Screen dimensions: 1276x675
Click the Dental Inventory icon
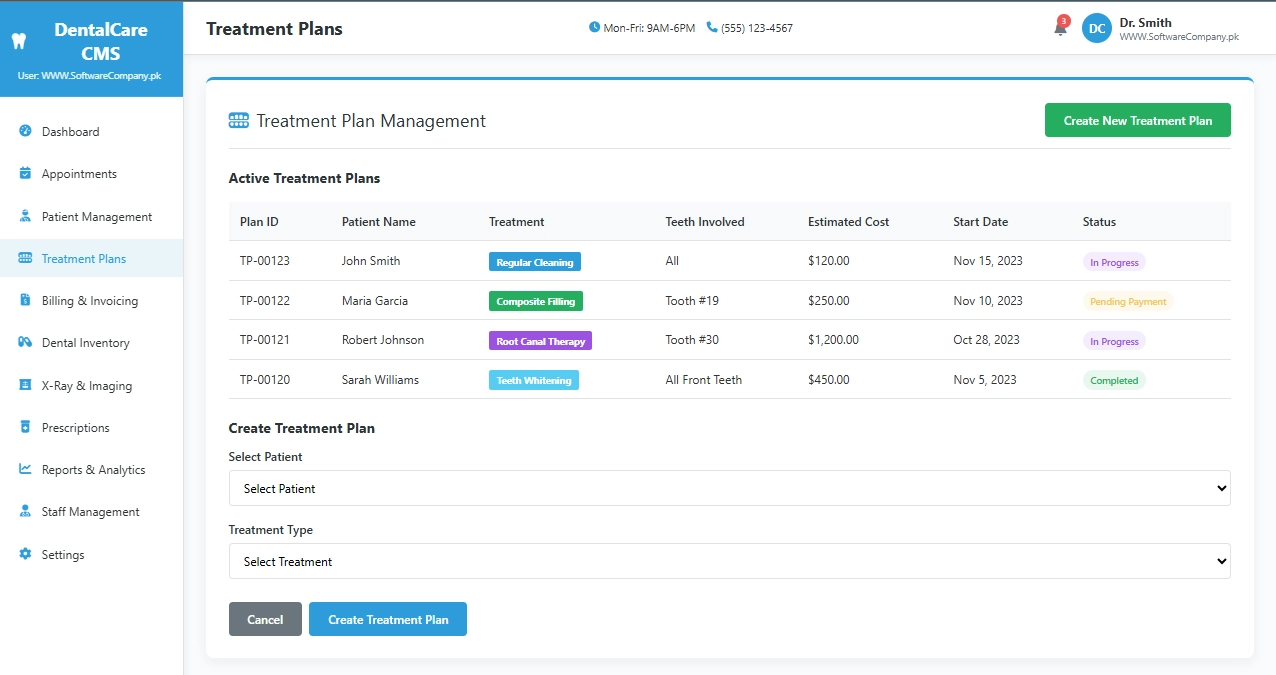coord(25,342)
